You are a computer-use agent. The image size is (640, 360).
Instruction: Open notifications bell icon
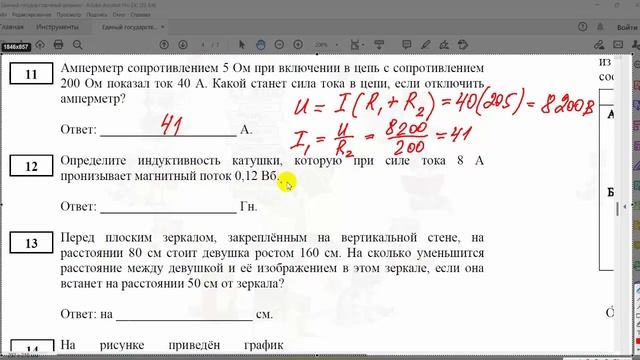point(600,27)
